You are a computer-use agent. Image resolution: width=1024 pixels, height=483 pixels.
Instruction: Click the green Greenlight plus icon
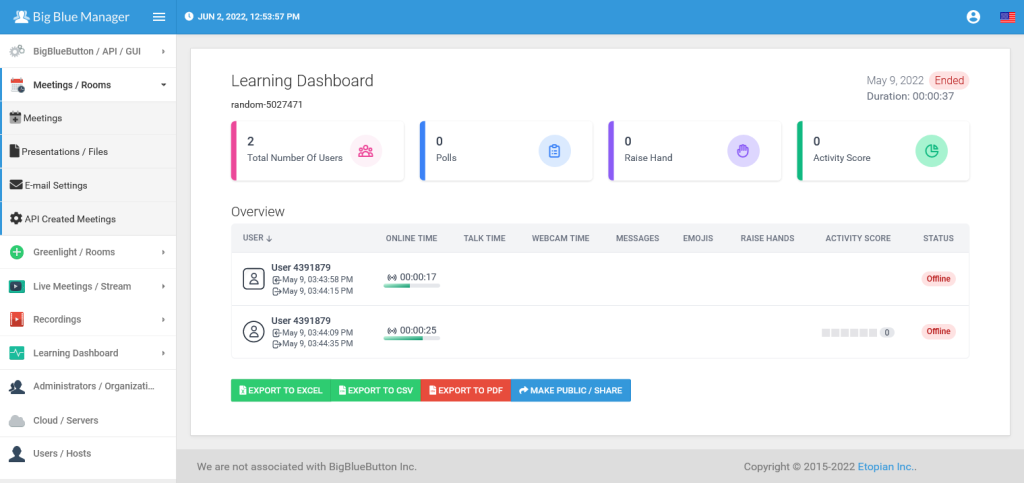[x=18, y=253]
